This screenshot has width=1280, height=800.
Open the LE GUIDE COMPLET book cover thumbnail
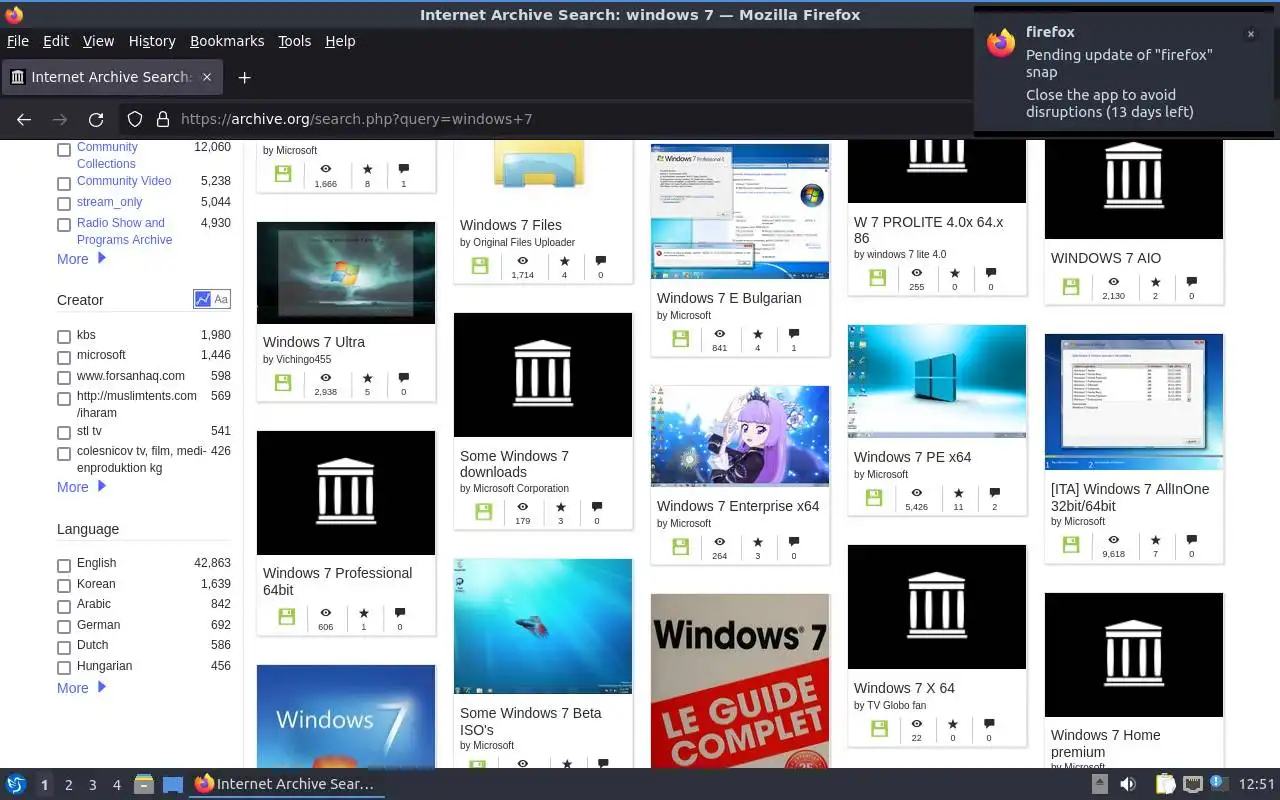[740, 681]
